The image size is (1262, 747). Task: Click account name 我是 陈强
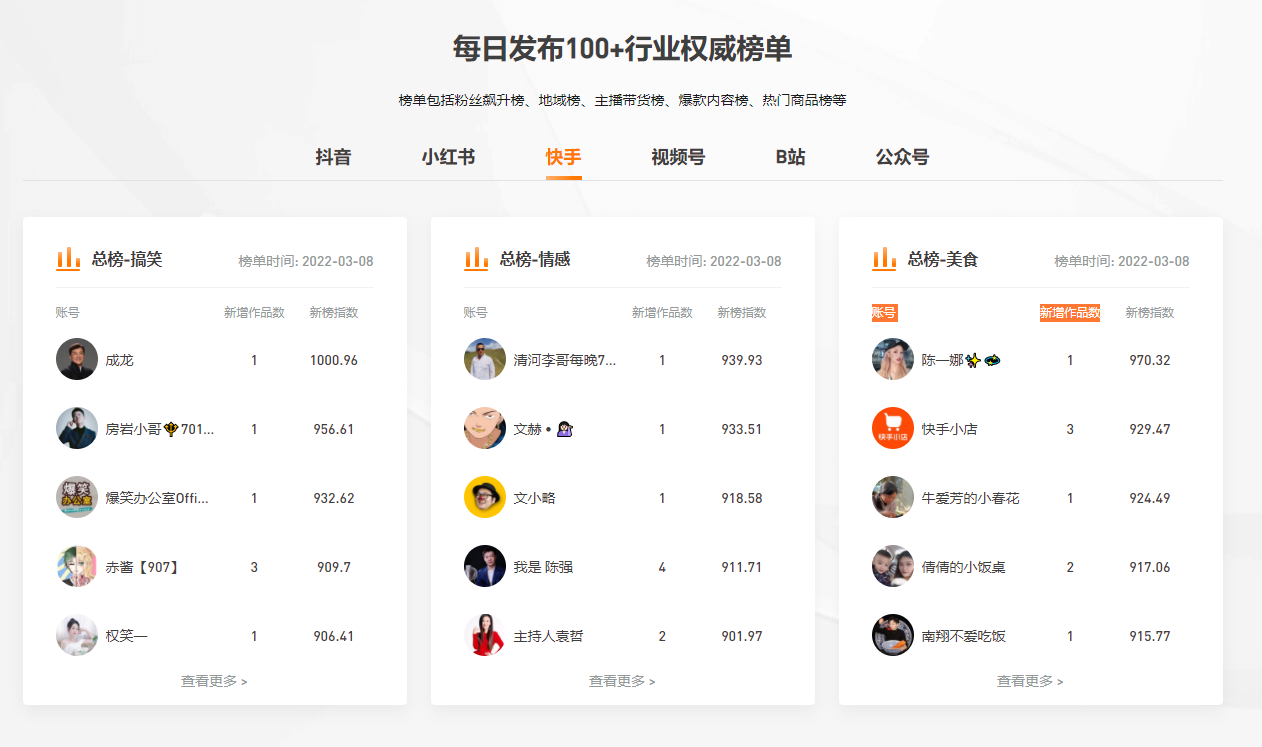(x=543, y=567)
